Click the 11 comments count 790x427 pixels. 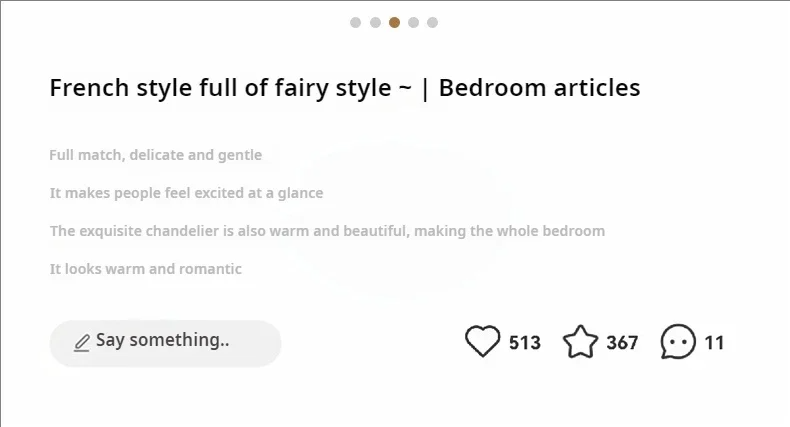point(714,343)
